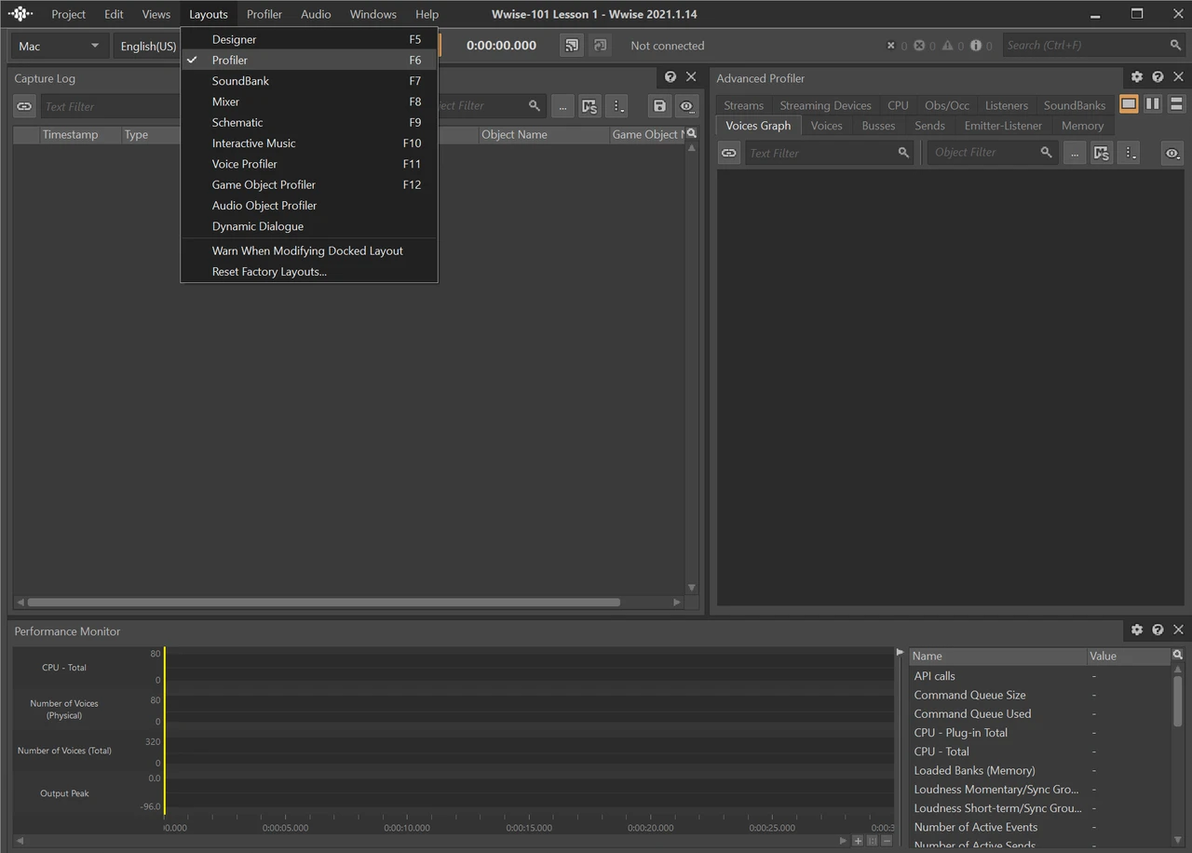Toggle Capture Log view settings eye icon
Viewport: 1192px width, 853px height.
686,106
